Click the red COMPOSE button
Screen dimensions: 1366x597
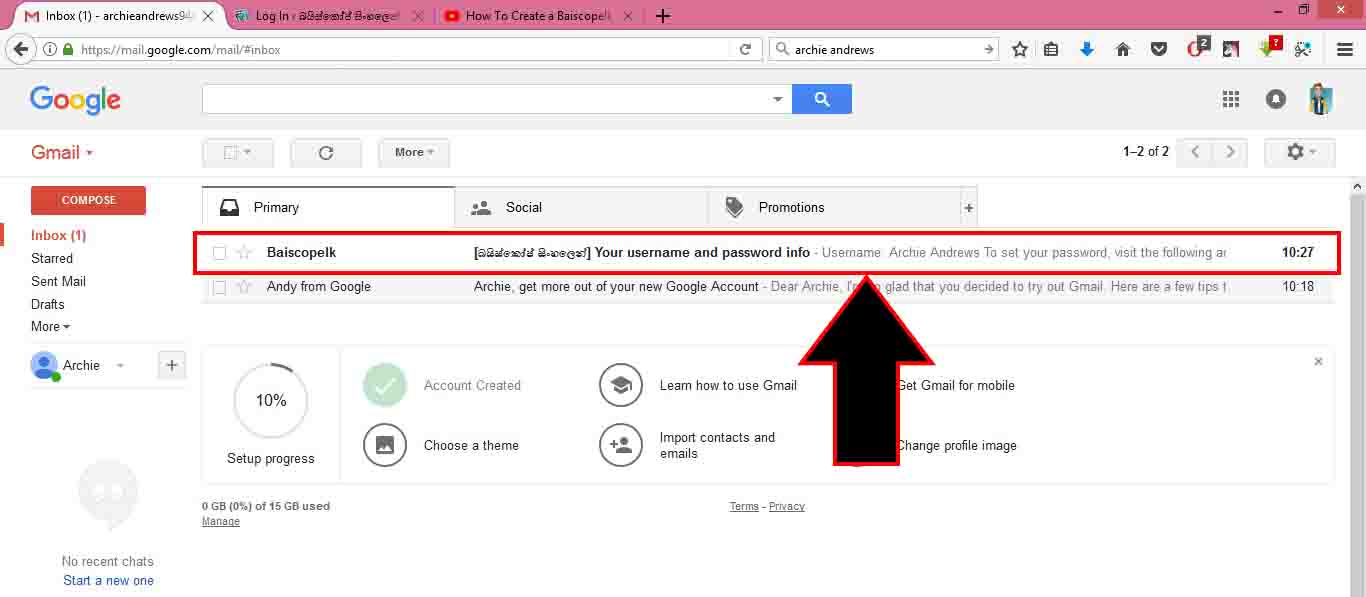pyautogui.click(x=88, y=200)
